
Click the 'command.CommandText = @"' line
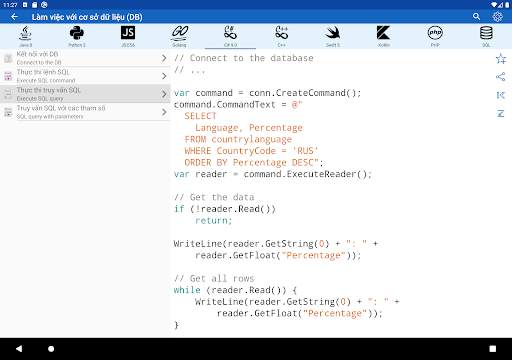point(238,105)
